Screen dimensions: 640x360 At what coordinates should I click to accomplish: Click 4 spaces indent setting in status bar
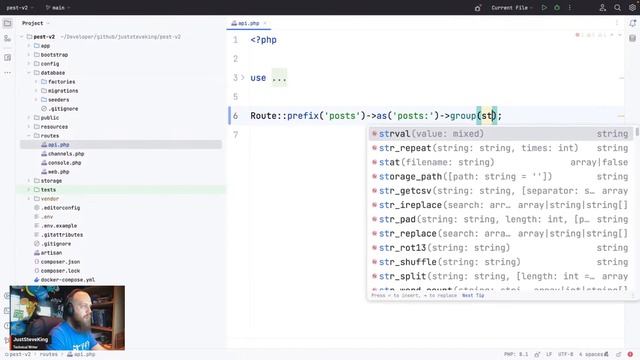(591, 354)
